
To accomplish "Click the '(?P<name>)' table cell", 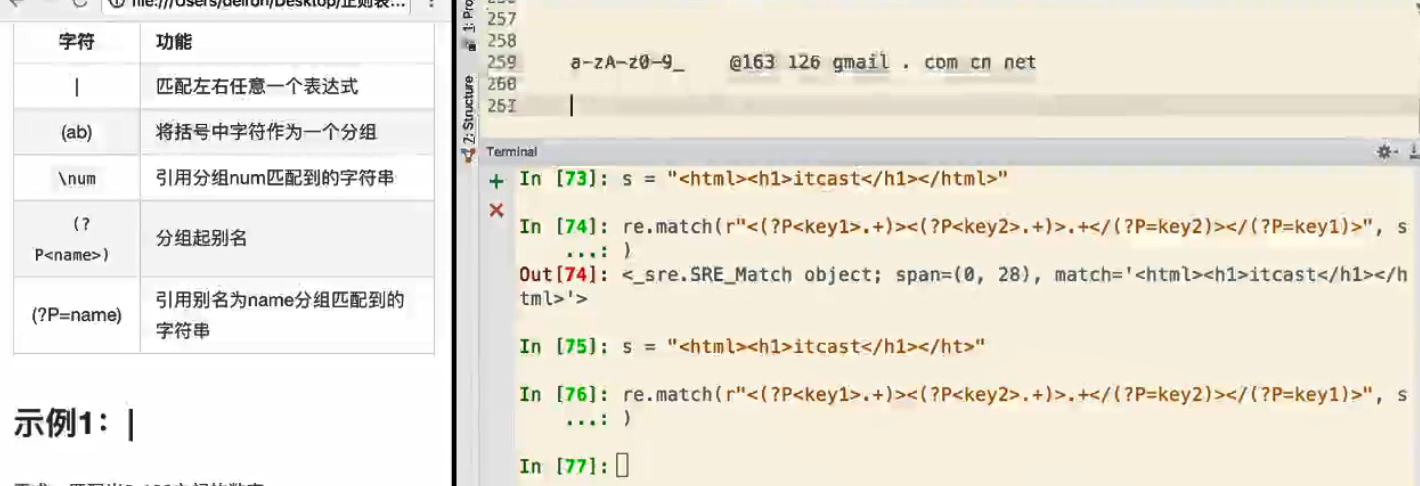I will pyautogui.click(x=77, y=239).
